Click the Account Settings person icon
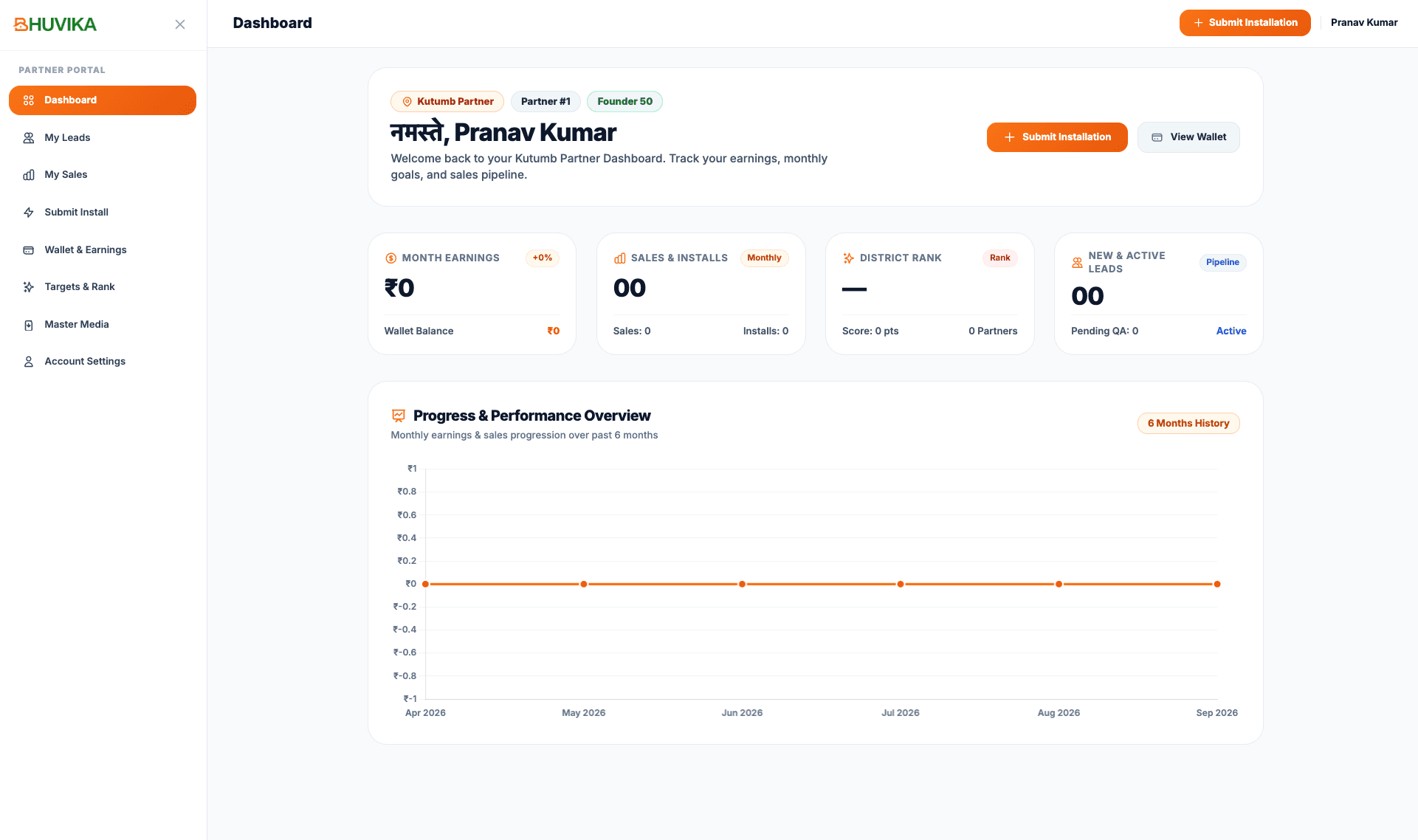 click(29, 362)
